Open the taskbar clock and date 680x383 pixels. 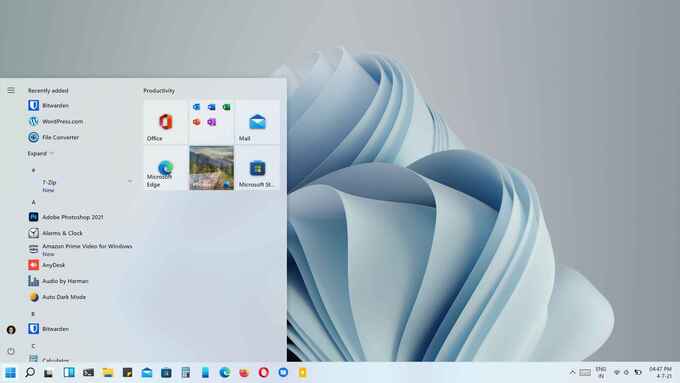pyautogui.click(x=660, y=373)
